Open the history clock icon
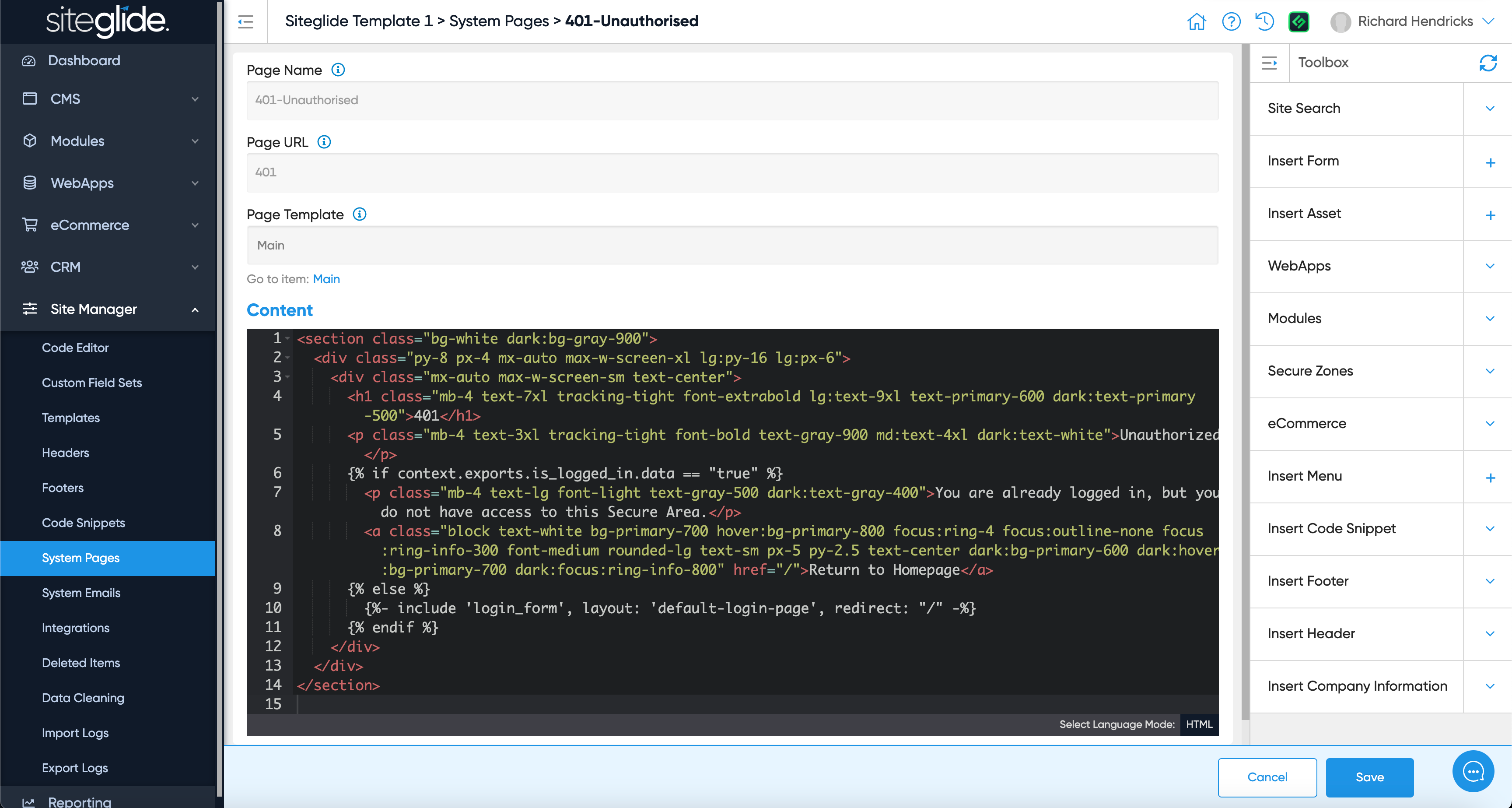 1264,22
